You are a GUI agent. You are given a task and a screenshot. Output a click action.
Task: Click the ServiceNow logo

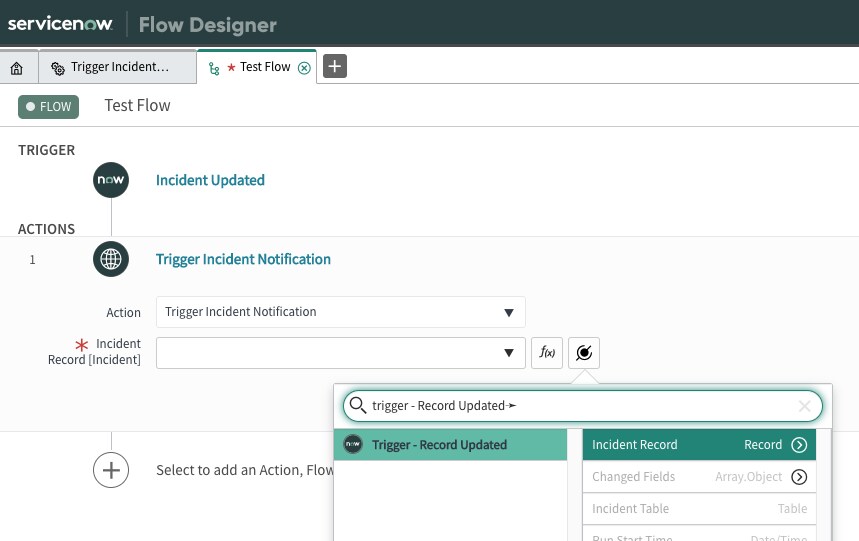pos(60,24)
